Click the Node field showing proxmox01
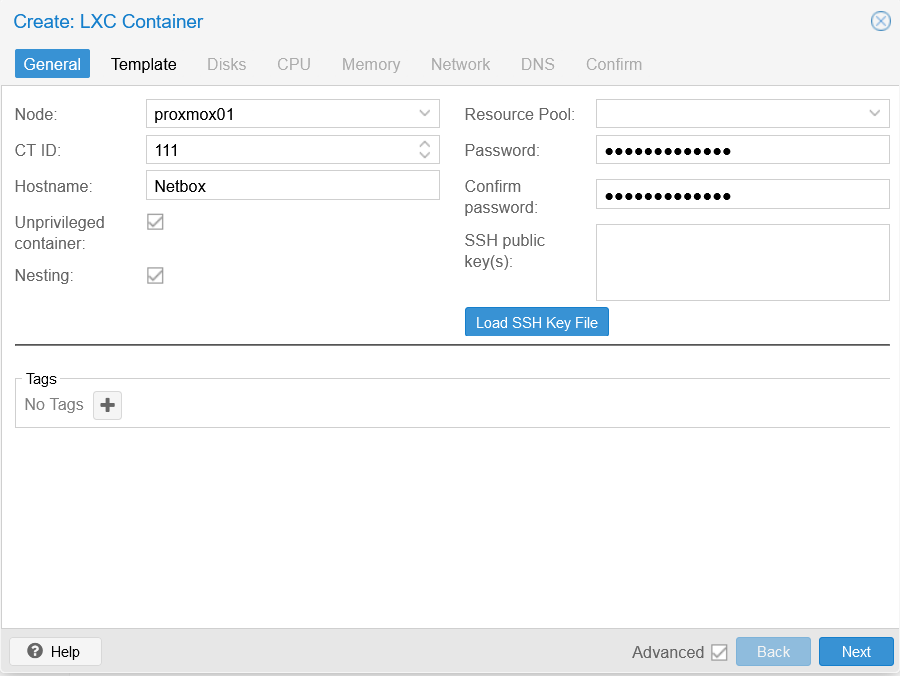 293,114
